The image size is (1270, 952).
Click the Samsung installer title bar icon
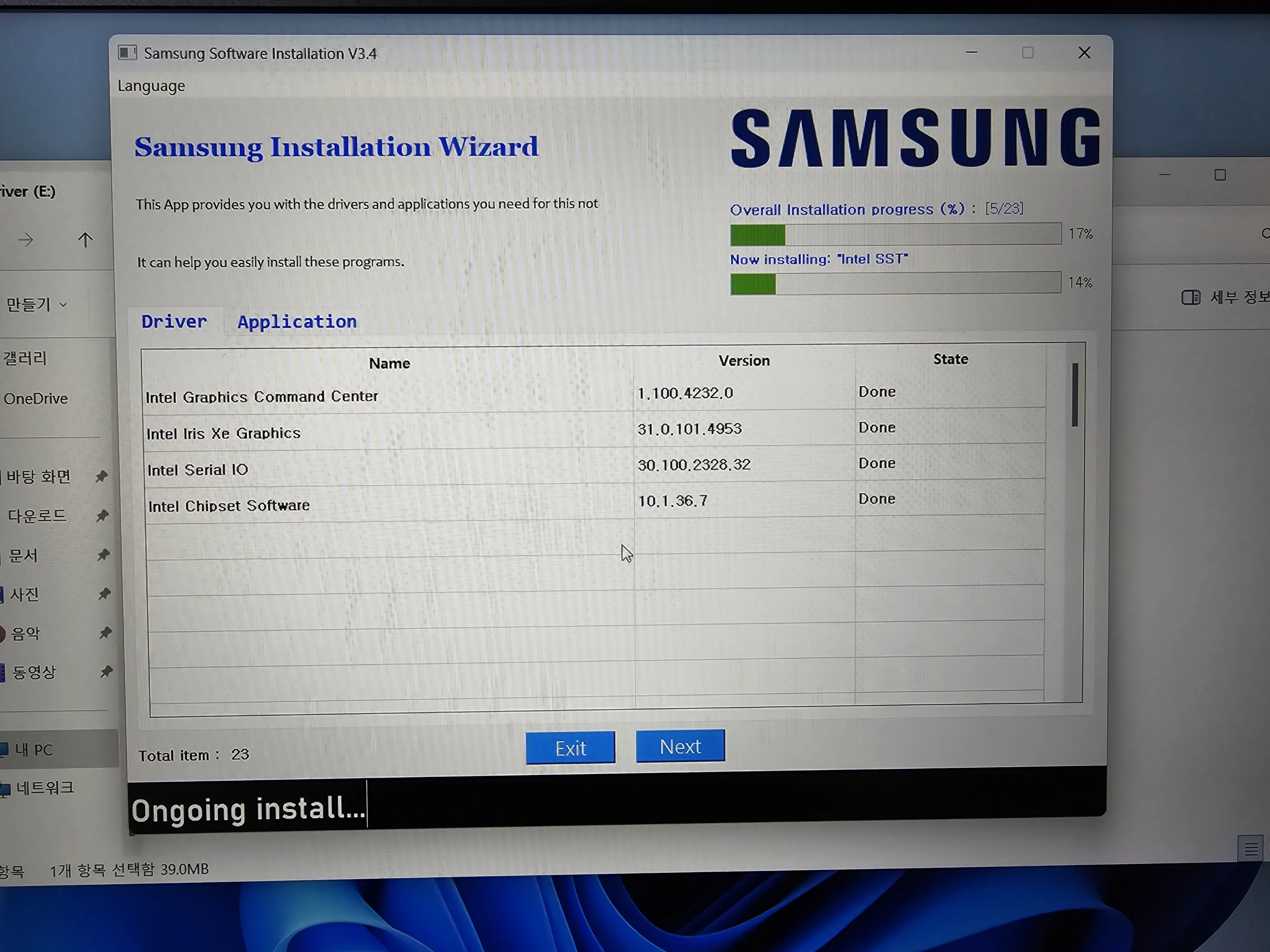click(x=127, y=53)
